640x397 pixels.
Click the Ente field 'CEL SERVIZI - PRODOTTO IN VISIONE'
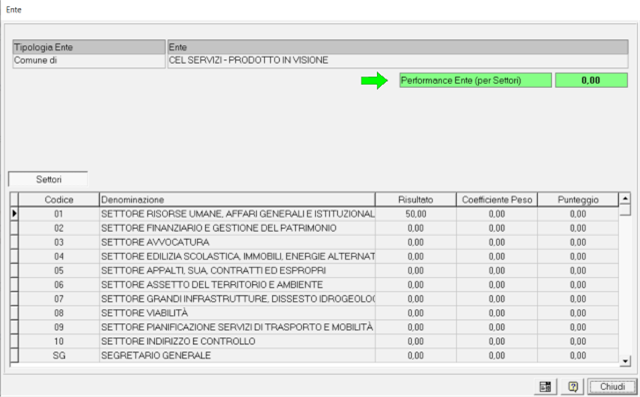point(398,60)
